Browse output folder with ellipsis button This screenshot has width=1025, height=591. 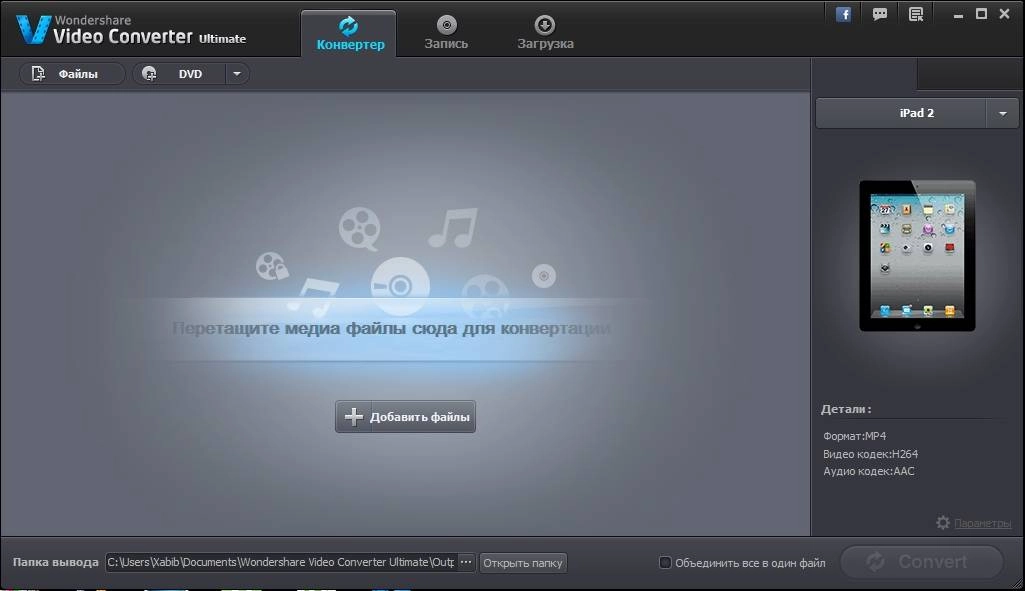466,562
